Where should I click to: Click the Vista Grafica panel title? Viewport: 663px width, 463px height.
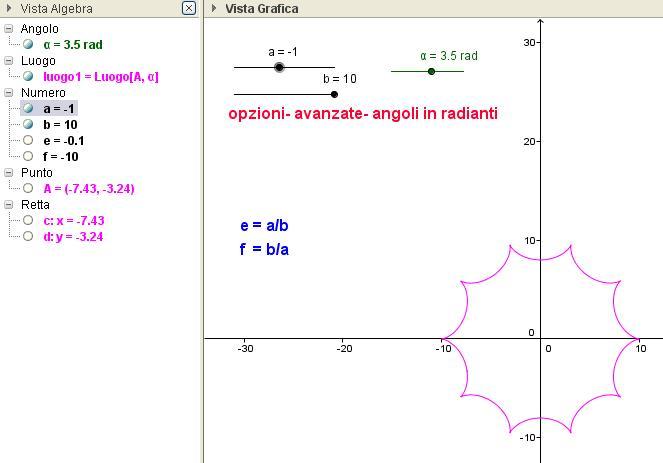coord(262,8)
